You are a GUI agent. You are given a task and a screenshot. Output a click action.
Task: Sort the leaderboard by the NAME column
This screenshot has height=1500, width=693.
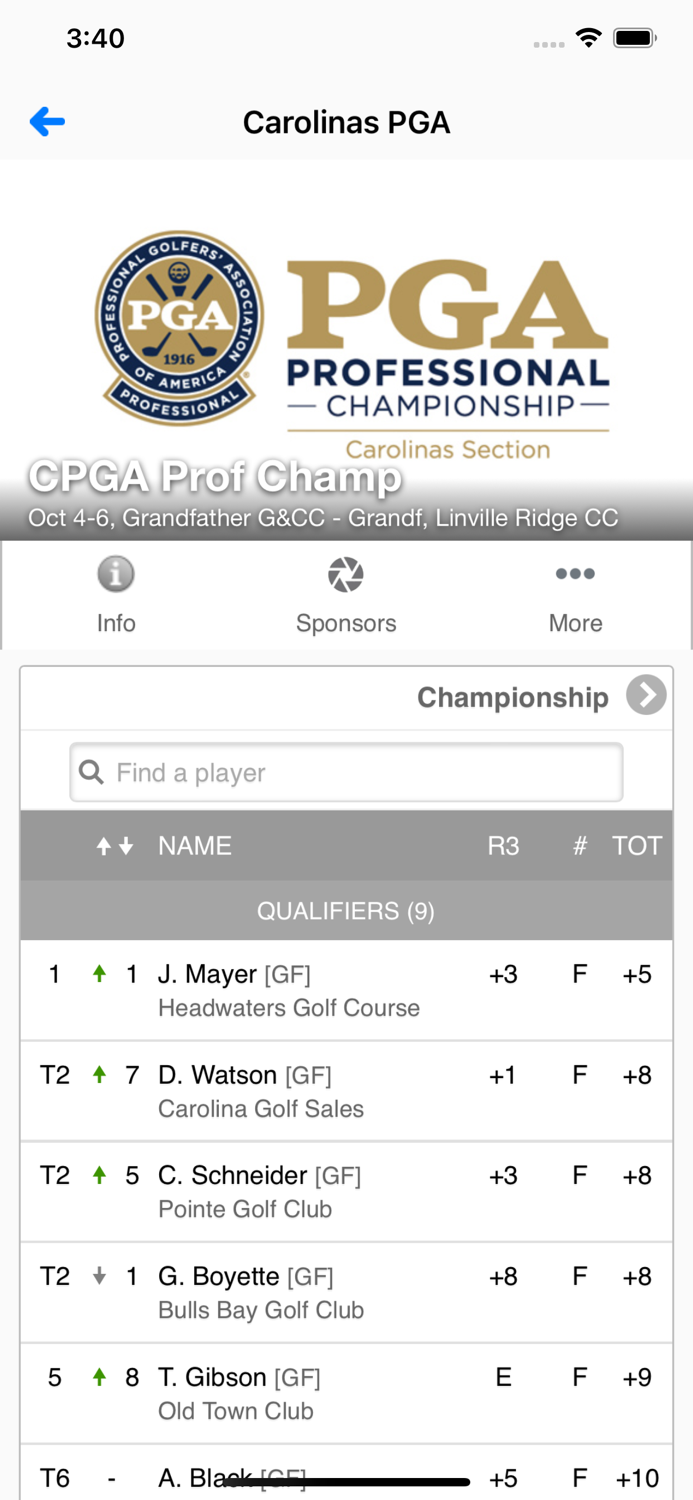point(194,845)
